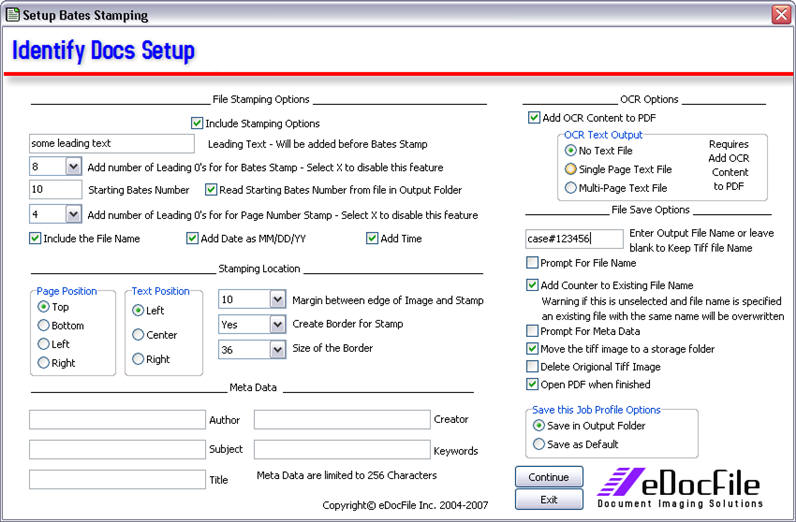Close the Setup Bates Stamping window

click(x=781, y=15)
